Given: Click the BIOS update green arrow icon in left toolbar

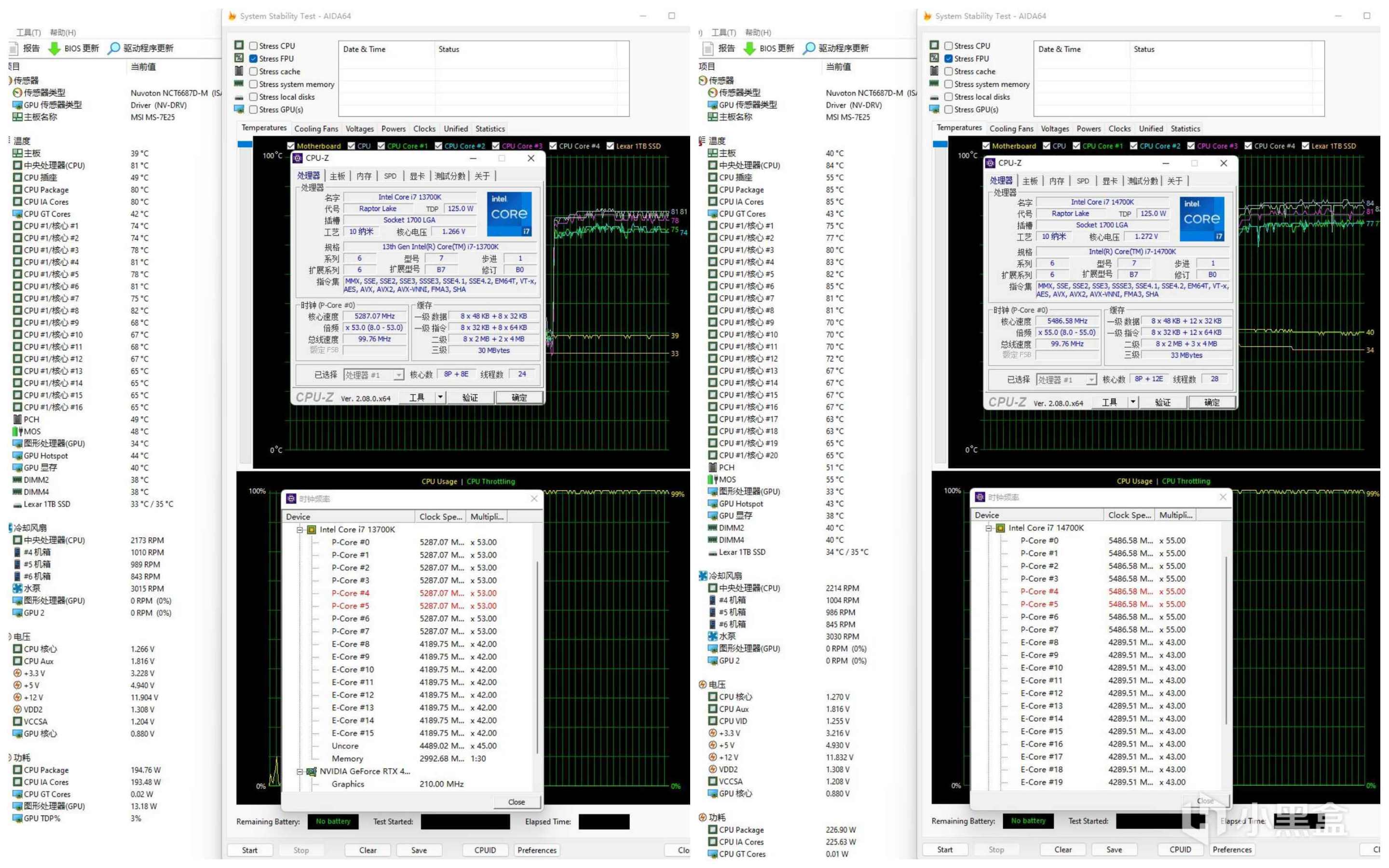Looking at the screenshot, I should click(54, 48).
